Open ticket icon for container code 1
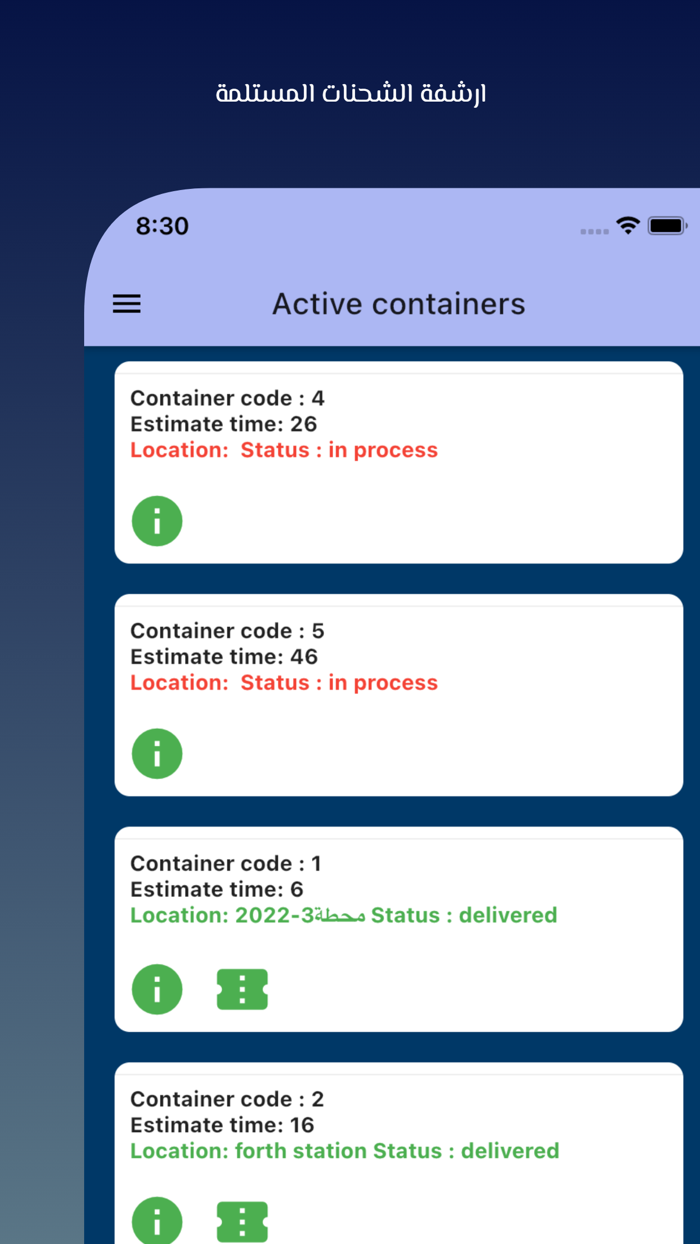 coord(242,989)
